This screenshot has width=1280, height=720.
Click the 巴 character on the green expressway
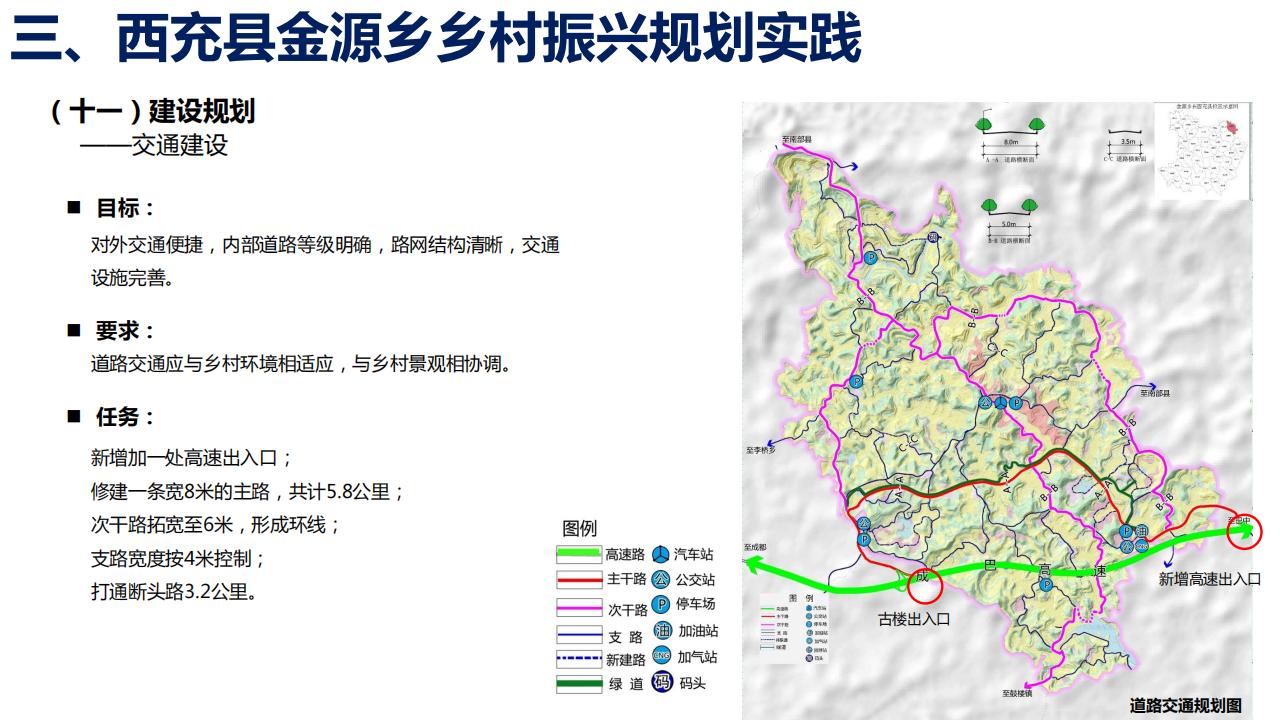click(x=990, y=565)
